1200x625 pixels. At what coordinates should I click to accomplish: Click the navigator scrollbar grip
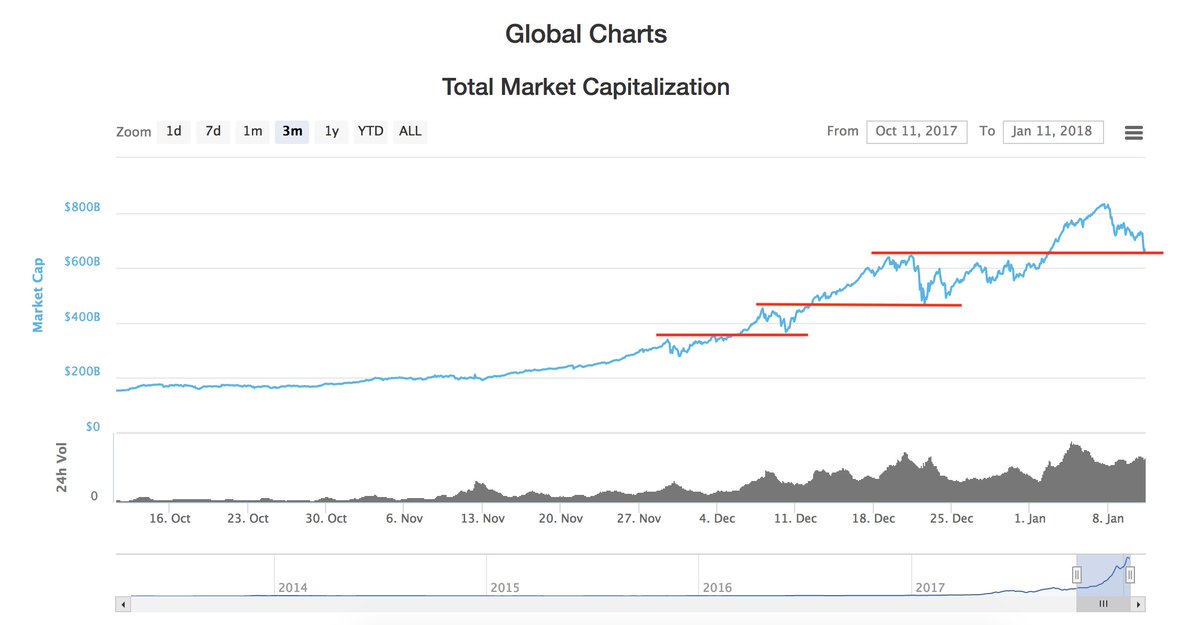pos(1103,604)
